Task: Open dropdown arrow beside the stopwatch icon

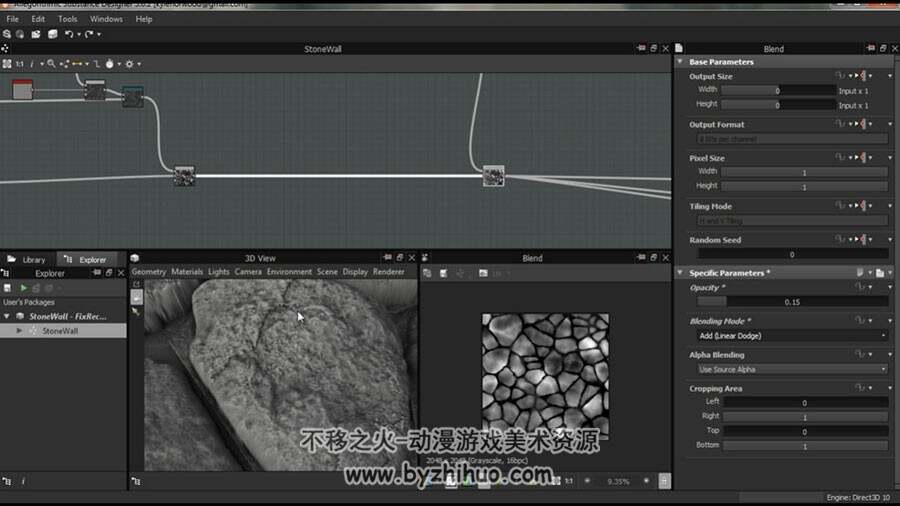Action: tap(119, 64)
